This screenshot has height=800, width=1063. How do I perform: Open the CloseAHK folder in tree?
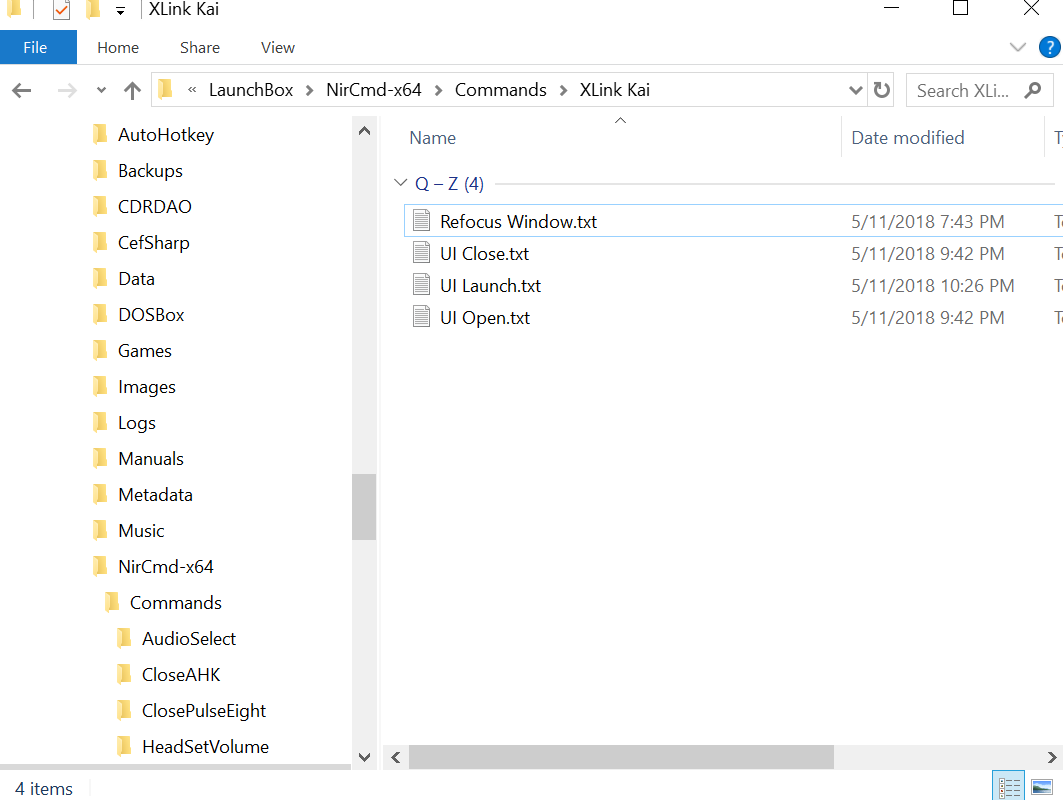(x=181, y=673)
